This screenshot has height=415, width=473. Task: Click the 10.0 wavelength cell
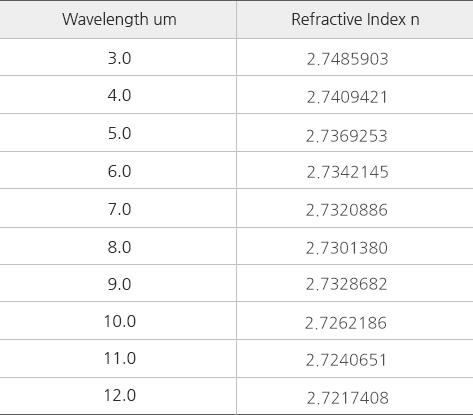click(120, 321)
